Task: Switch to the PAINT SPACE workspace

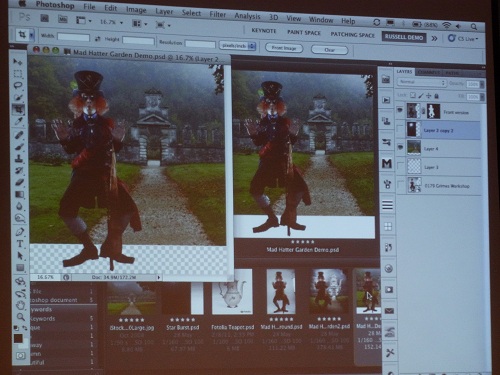Action: pos(304,33)
